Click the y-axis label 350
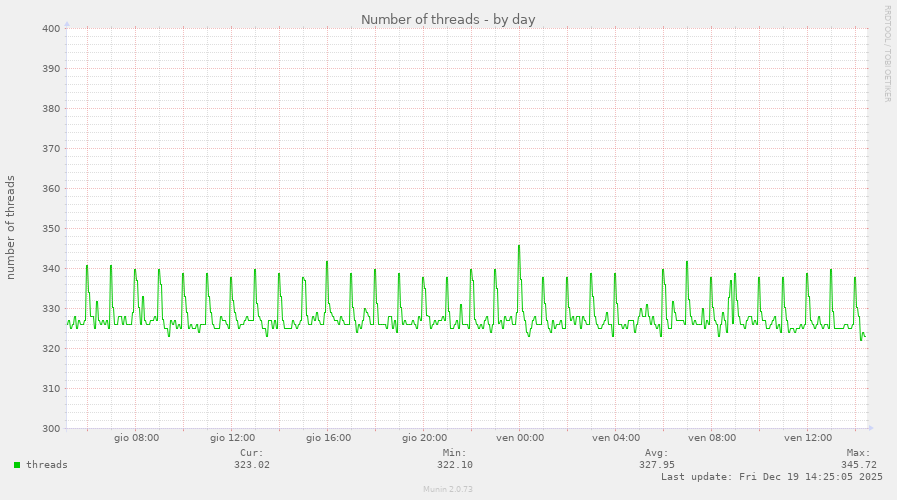 coord(51,229)
